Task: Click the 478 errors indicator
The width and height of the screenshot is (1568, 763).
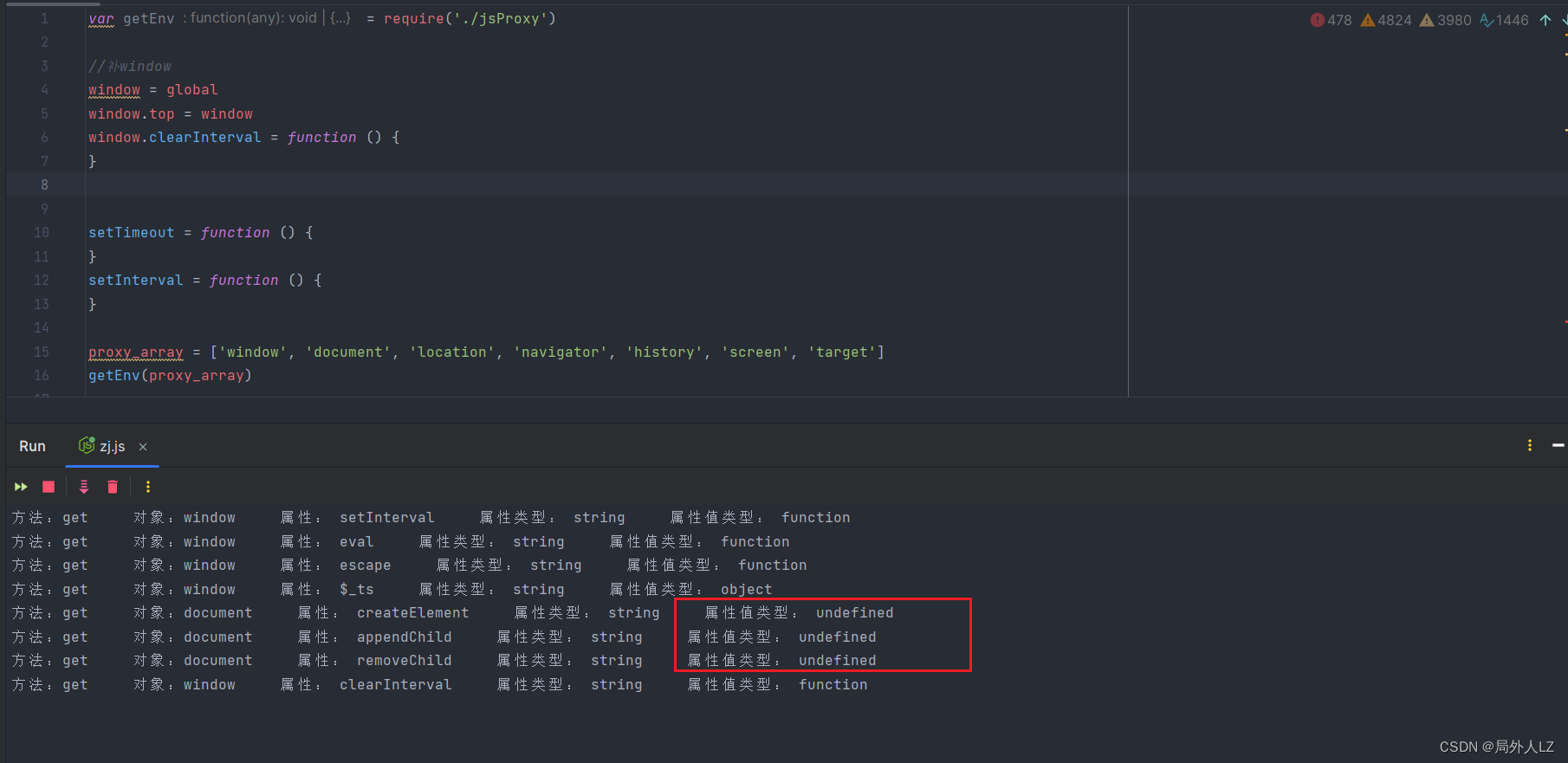Action: pyautogui.click(x=1331, y=20)
